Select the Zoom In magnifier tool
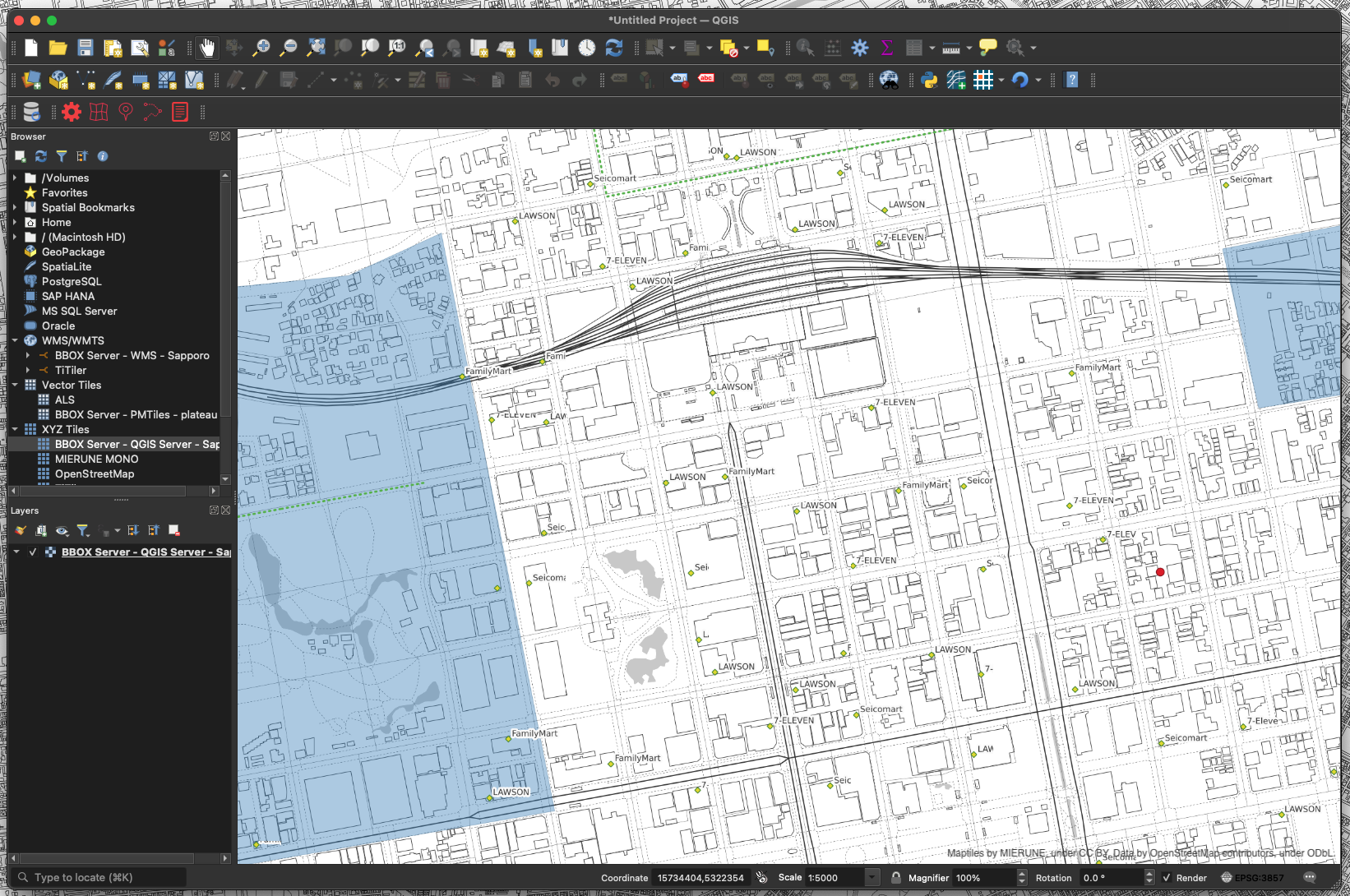Screen dimensions: 1350x896 [261, 48]
